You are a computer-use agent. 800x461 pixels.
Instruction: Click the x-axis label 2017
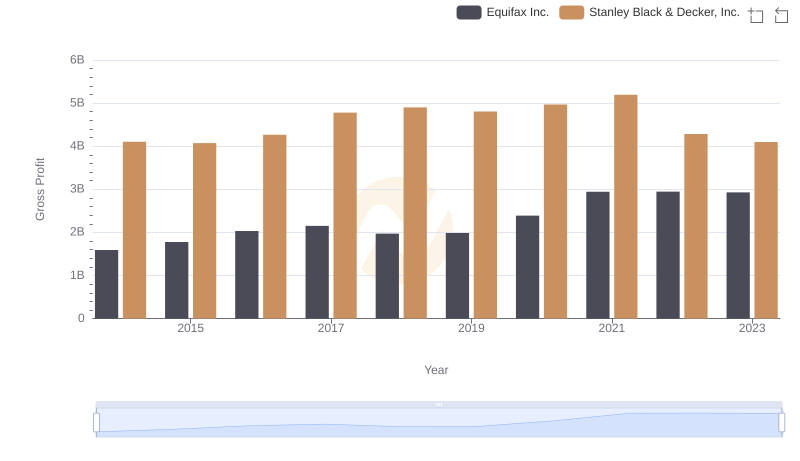[331, 328]
